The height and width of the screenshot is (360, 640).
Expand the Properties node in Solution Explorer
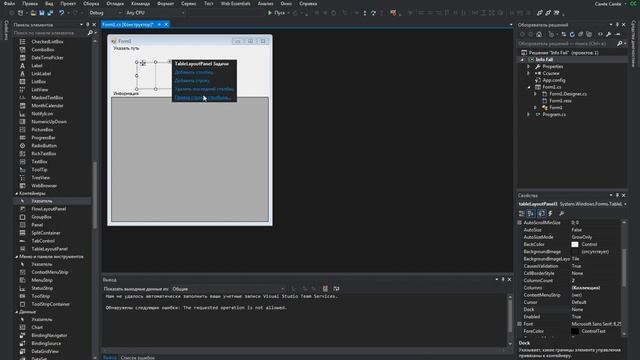[529, 67]
